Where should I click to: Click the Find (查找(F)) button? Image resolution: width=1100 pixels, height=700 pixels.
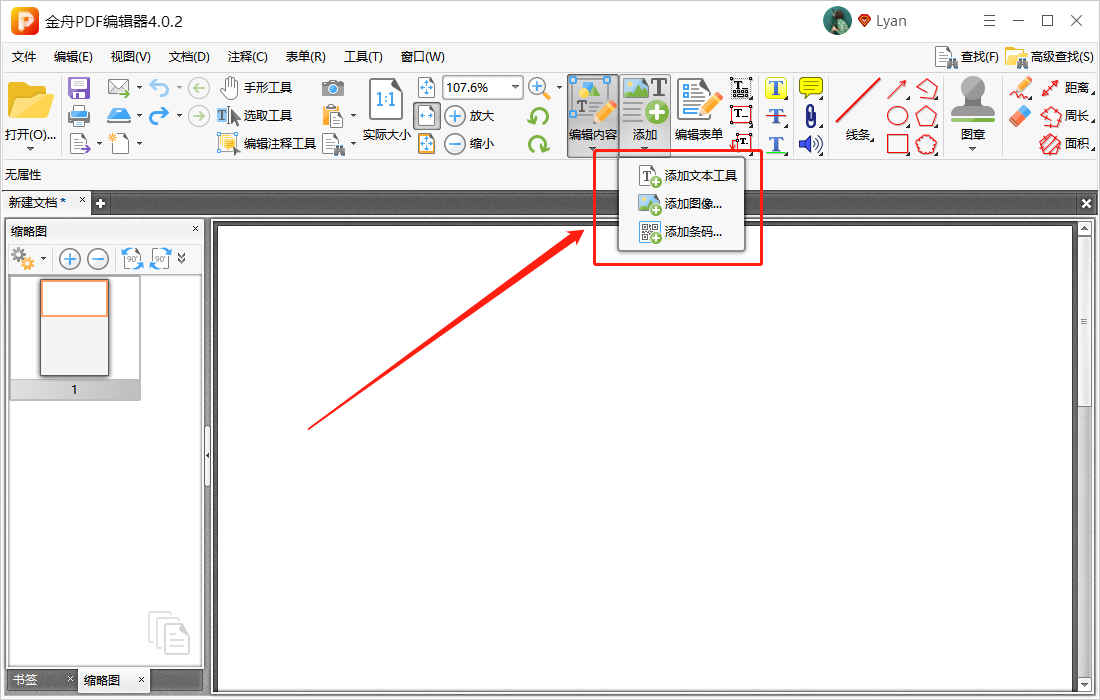pos(967,57)
